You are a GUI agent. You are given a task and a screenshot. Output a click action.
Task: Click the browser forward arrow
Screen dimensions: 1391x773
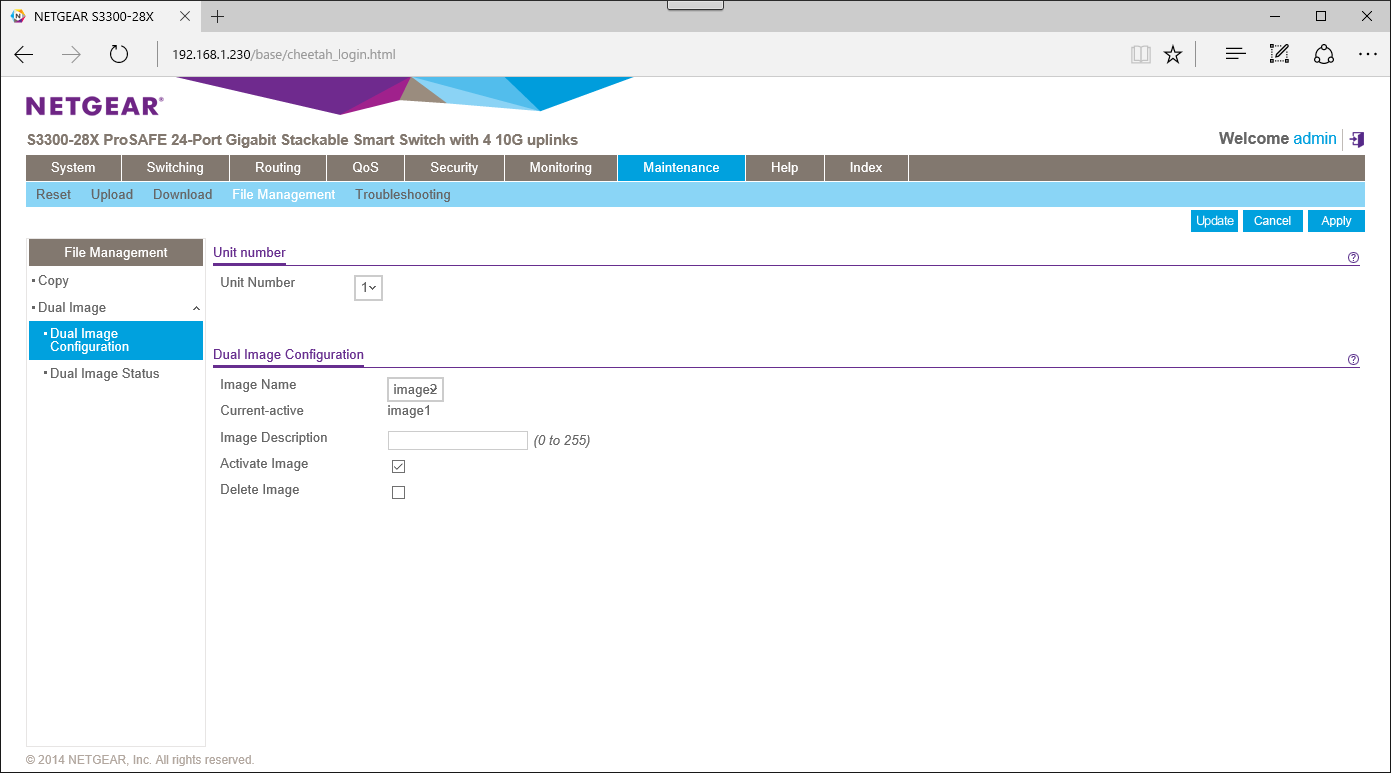(71, 54)
